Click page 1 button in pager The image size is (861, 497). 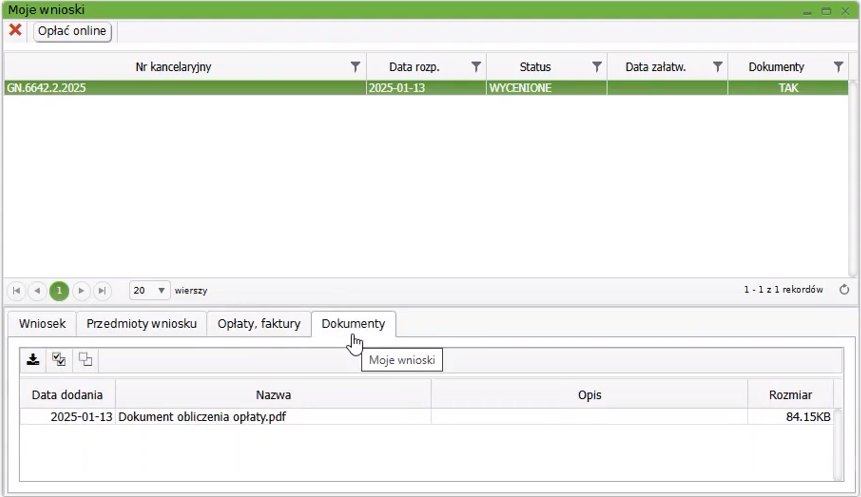pos(59,291)
